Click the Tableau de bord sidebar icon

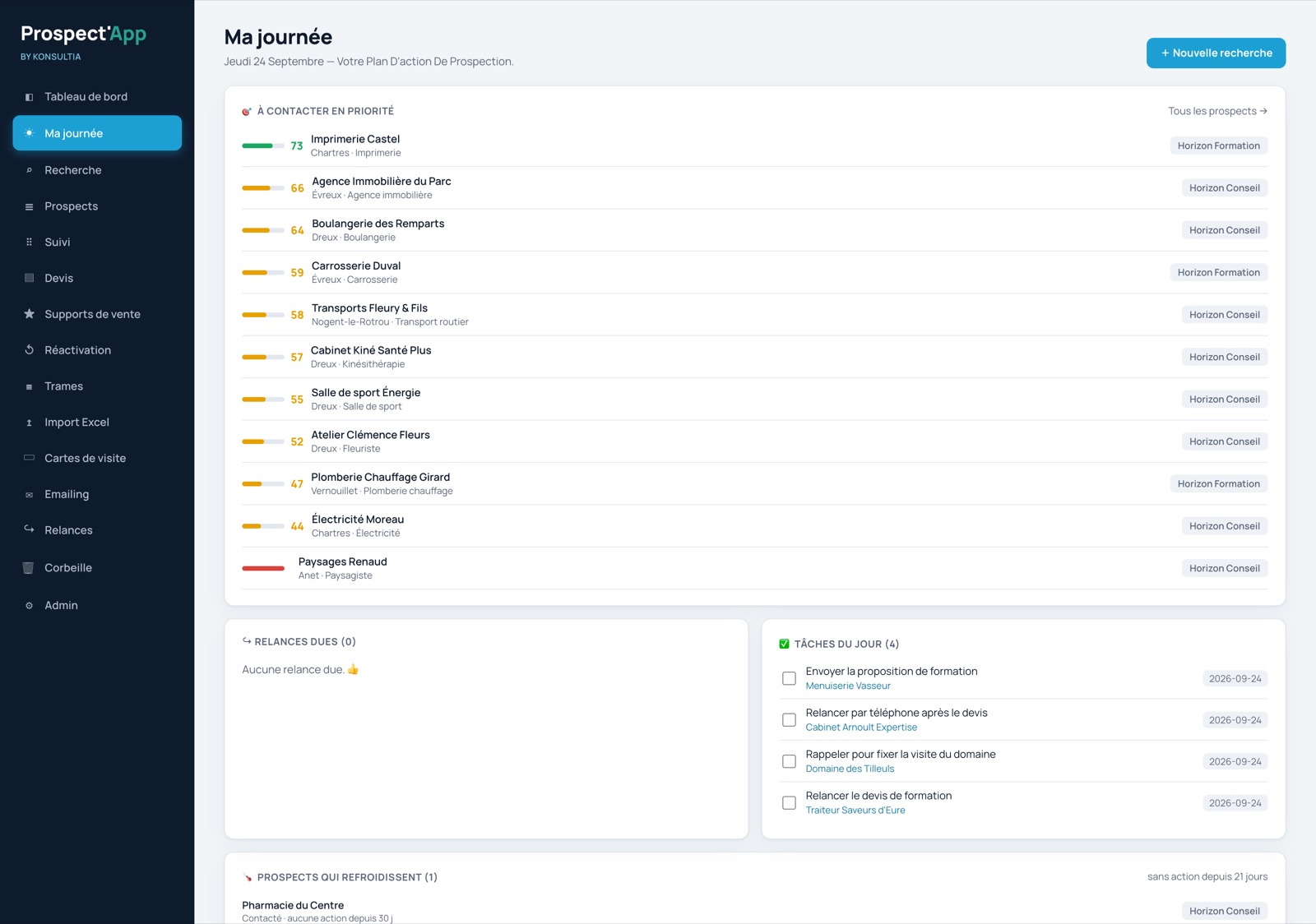click(29, 97)
